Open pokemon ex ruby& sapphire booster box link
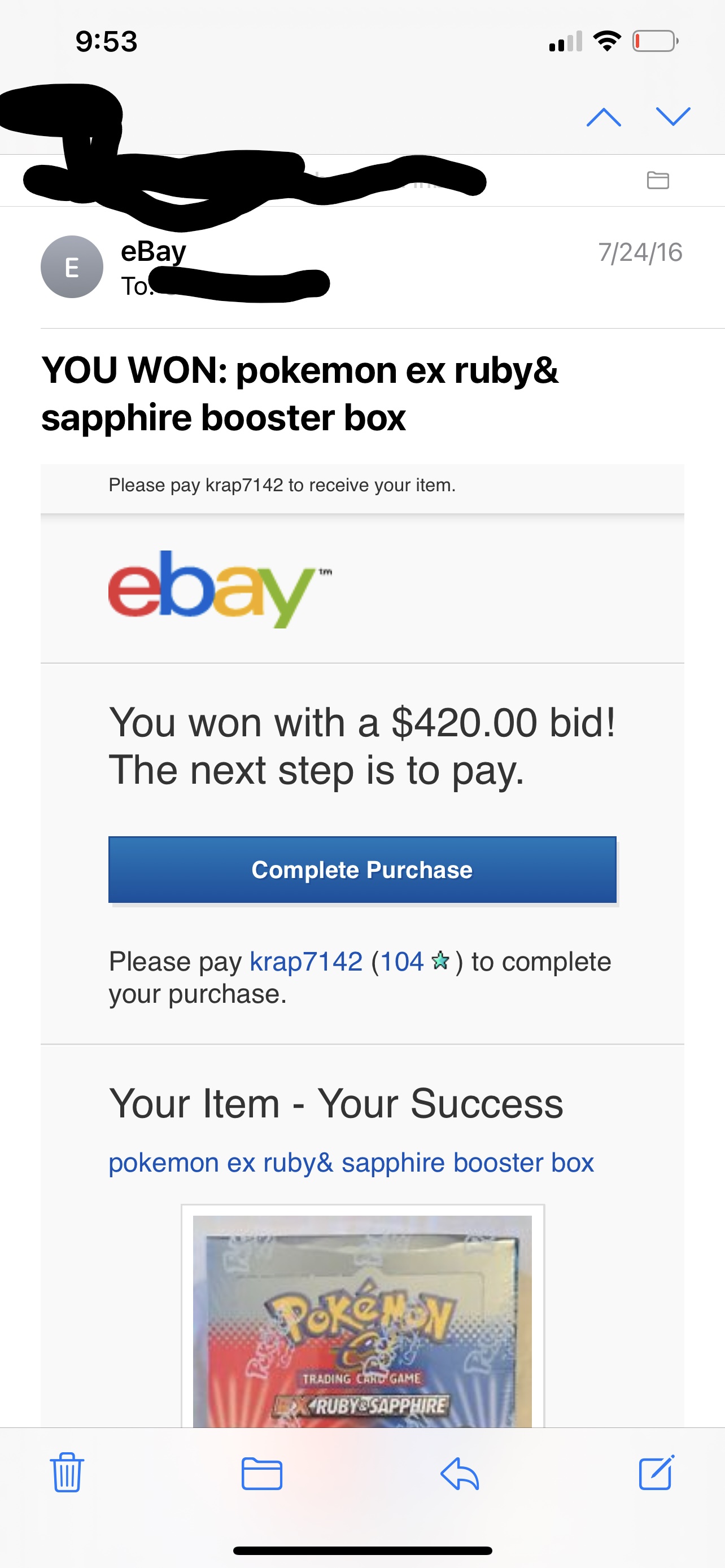 [x=351, y=1163]
